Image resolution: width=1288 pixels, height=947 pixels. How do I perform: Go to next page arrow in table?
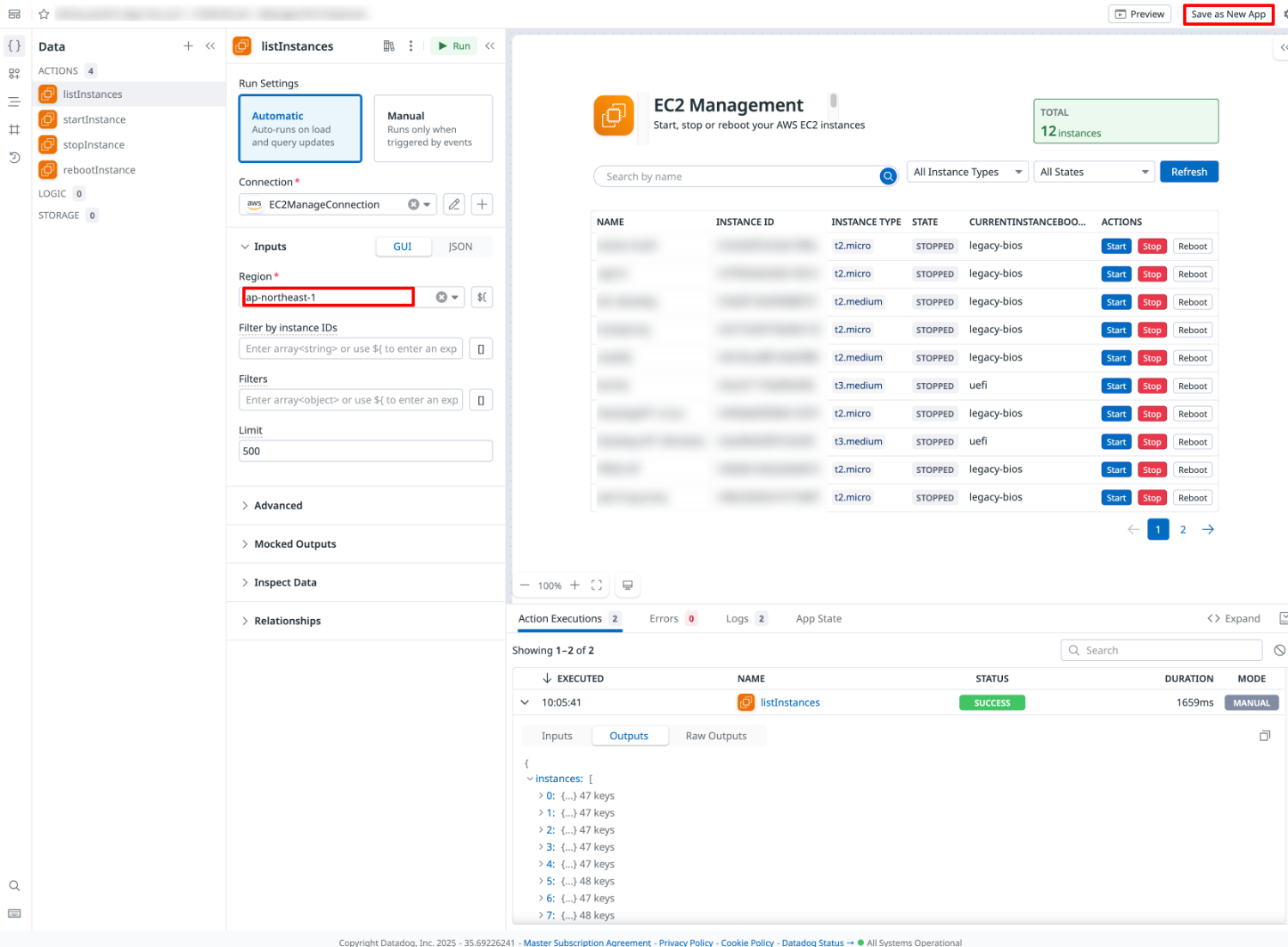coord(1208,529)
